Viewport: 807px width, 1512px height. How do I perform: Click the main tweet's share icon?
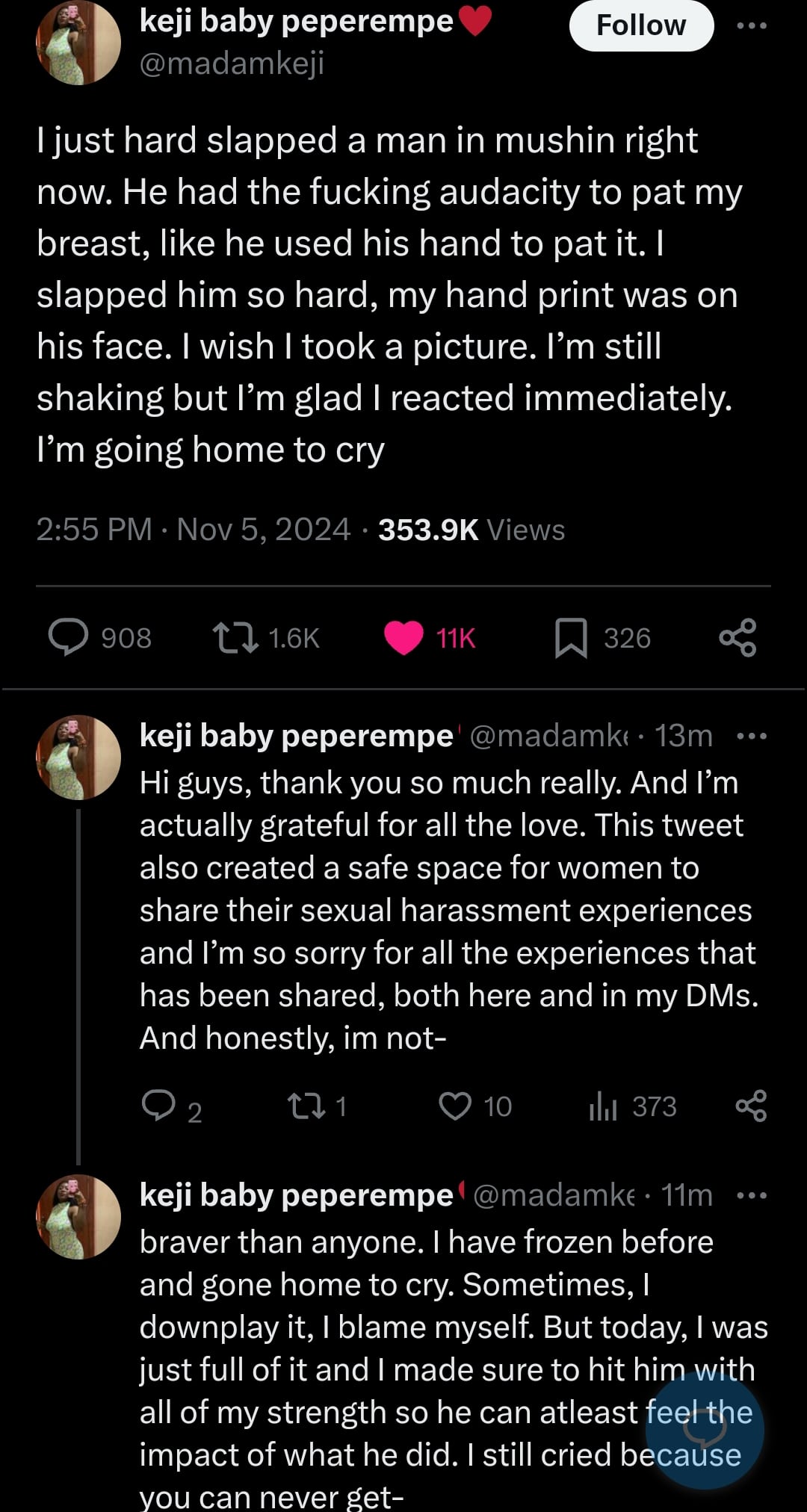pyautogui.click(x=738, y=638)
